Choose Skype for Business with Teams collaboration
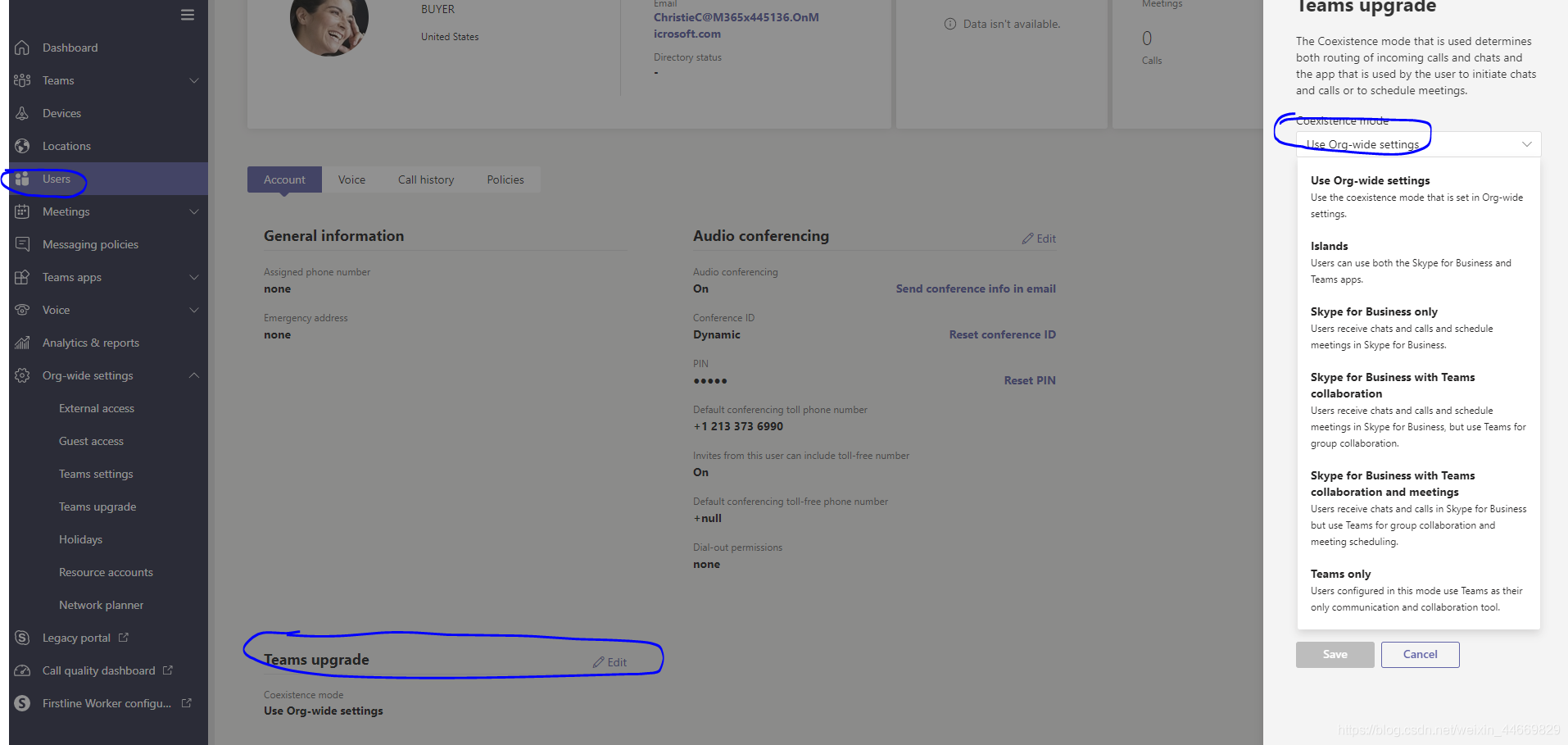 coord(1418,410)
